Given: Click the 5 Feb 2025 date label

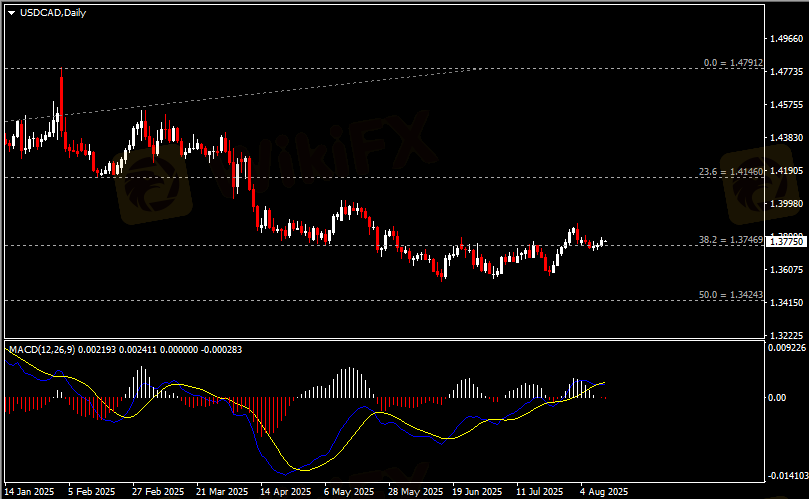Looking at the screenshot, I should [91, 492].
